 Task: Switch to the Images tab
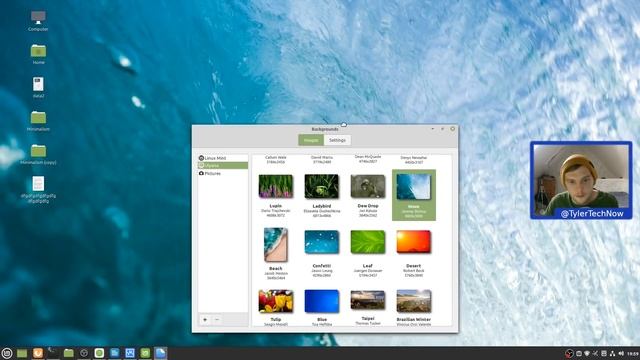pos(311,140)
